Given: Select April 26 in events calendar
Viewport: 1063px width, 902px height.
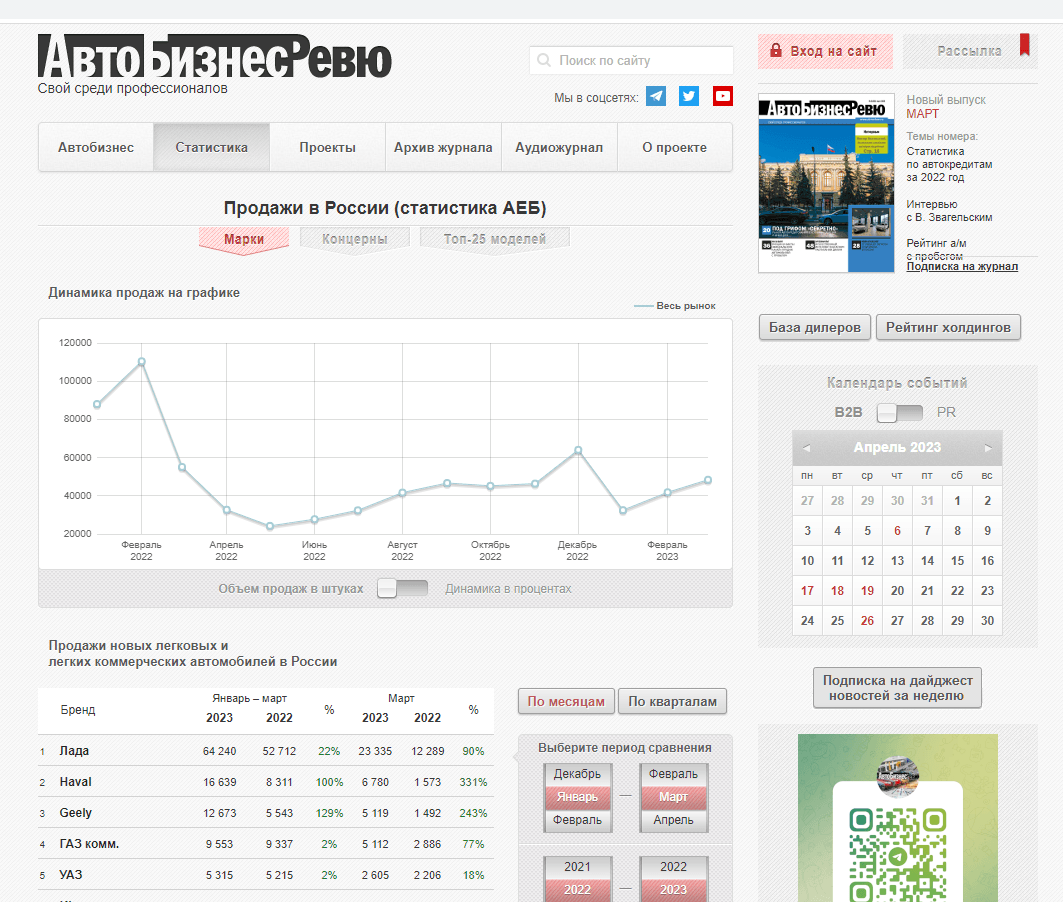Looking at the screenshot, I should point(868,621).
